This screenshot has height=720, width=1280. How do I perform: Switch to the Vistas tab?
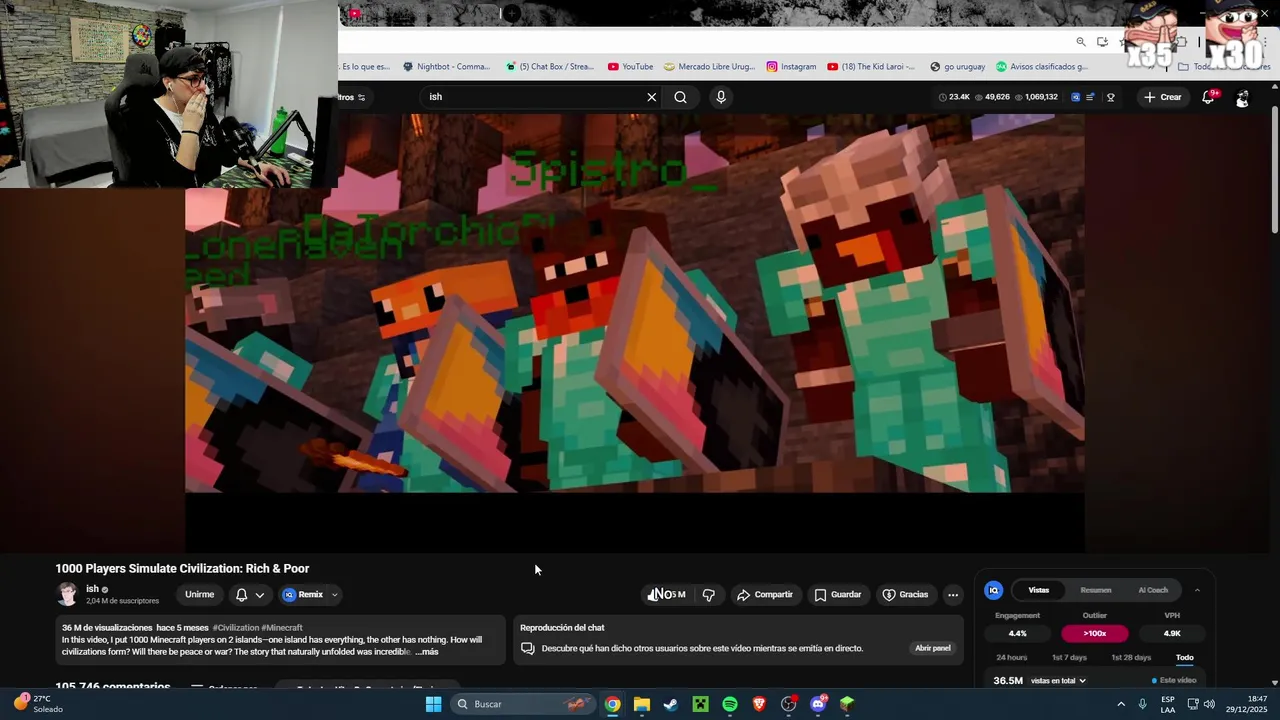tap(1039, 590)
